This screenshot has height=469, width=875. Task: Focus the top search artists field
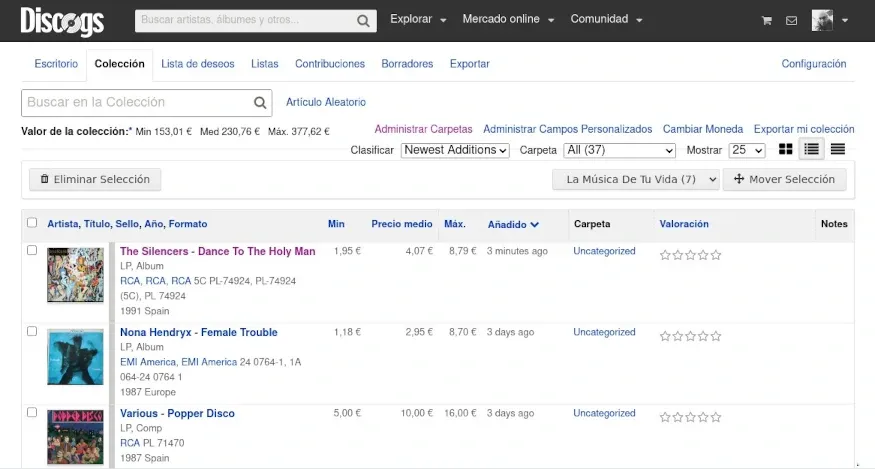(246, 20)
